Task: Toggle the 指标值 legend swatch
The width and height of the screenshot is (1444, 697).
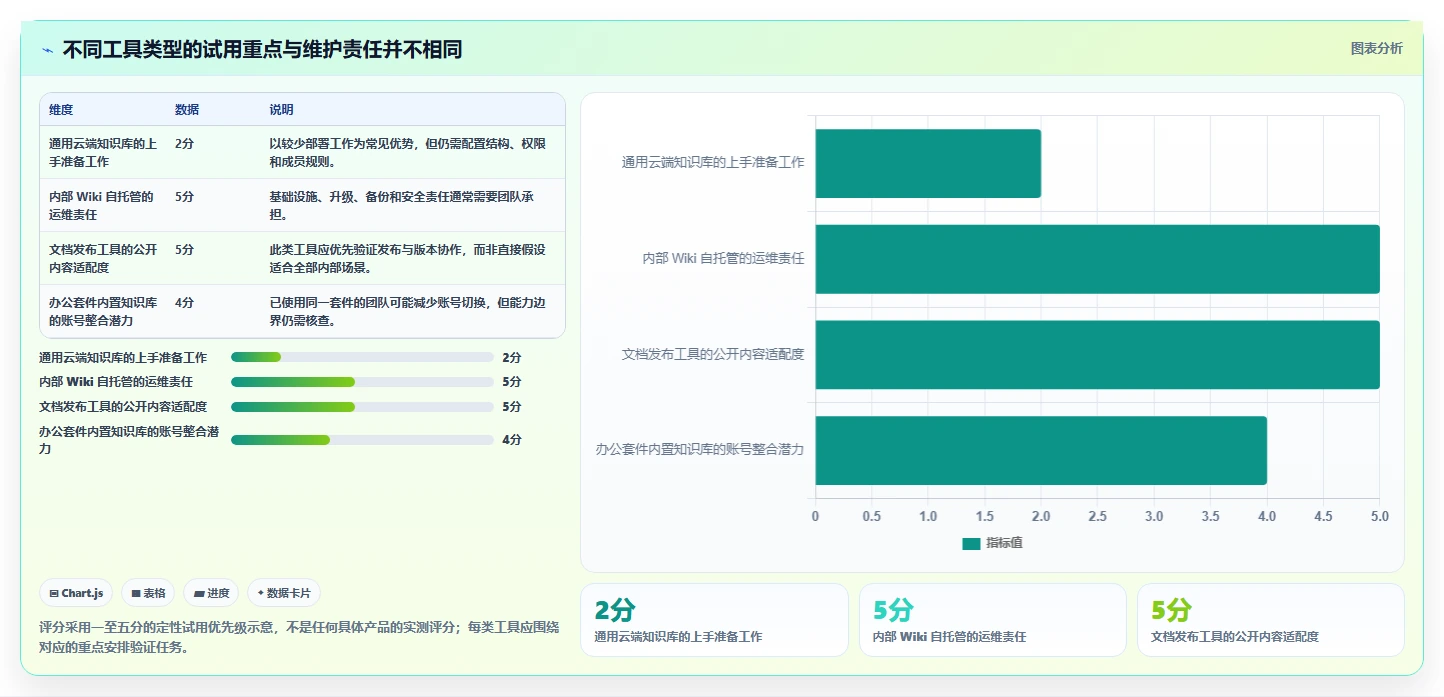Action: pos(971,543)
